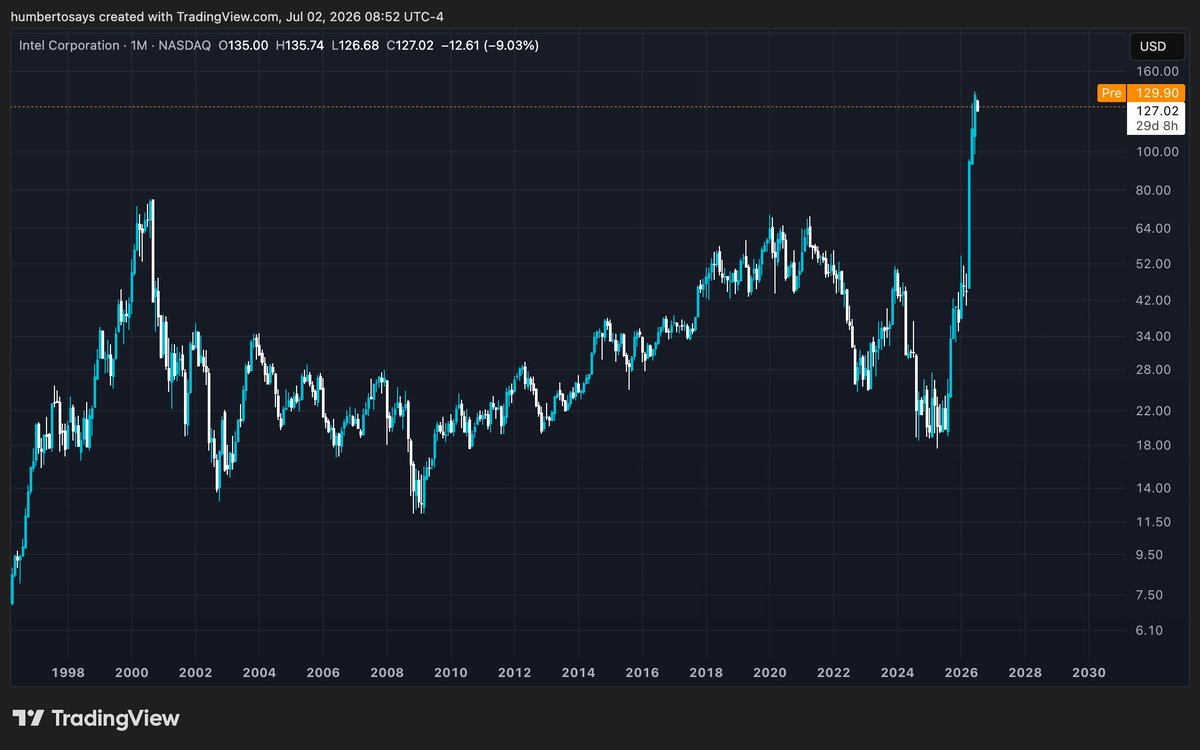Click the 29d 8h countdown label
Screen dimensions: 1200x750
[x=1155, y=125]
